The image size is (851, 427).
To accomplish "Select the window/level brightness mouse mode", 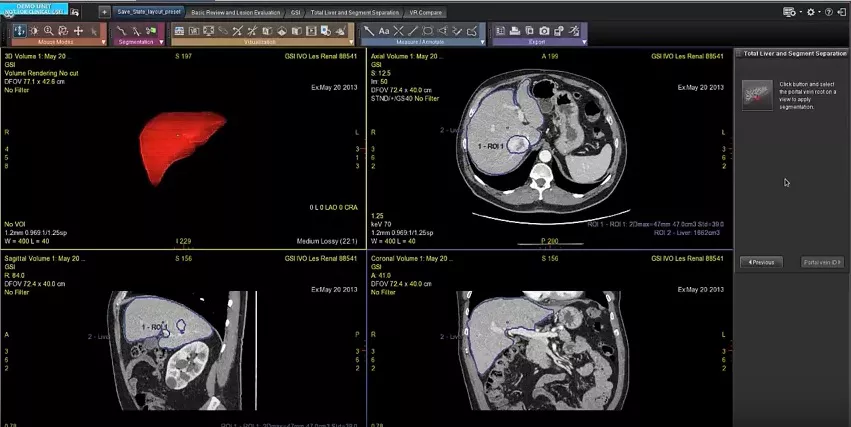I will [x=34, y=31].
